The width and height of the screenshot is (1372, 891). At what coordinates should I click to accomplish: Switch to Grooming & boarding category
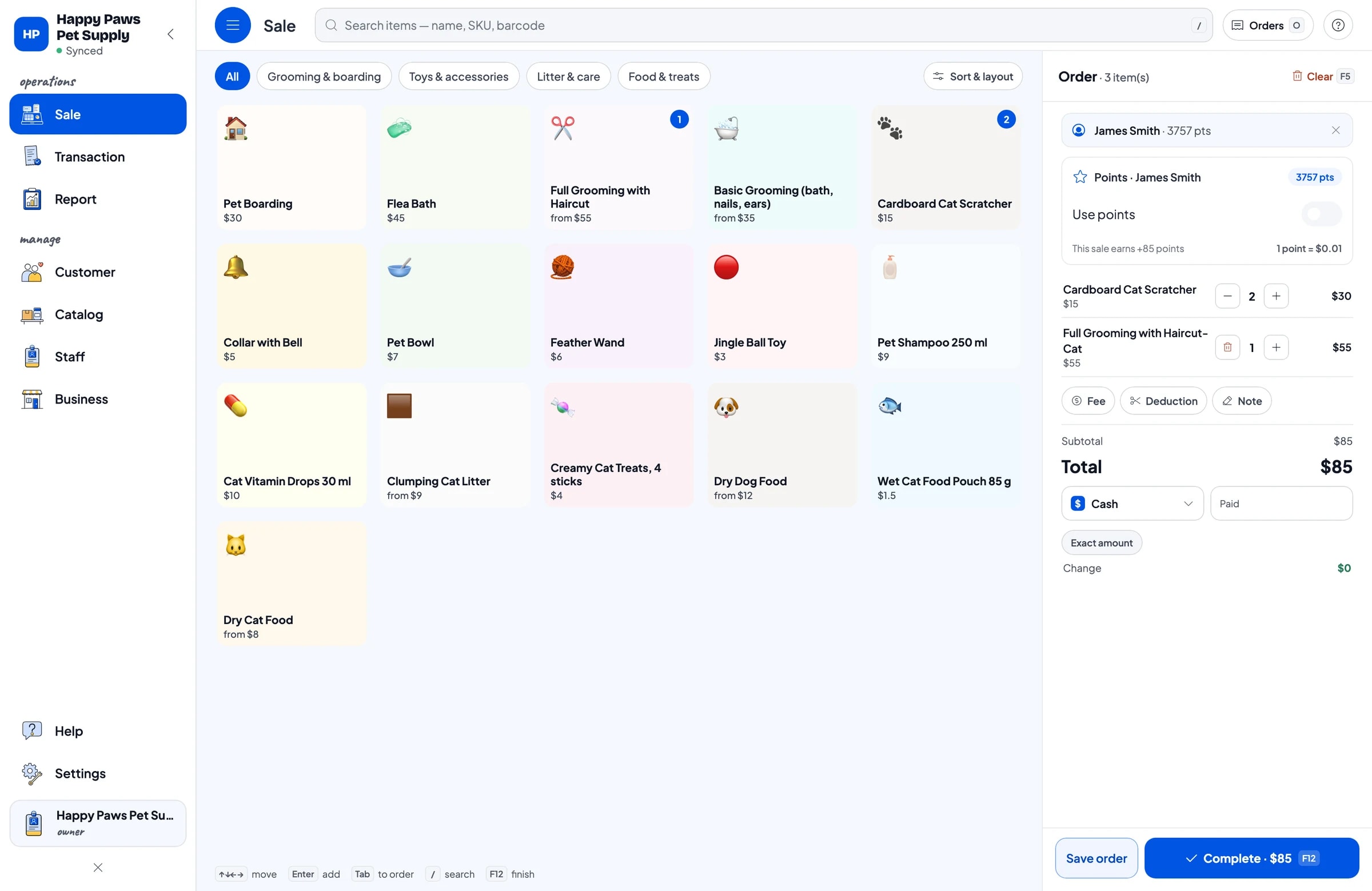[x=324, y=77]
